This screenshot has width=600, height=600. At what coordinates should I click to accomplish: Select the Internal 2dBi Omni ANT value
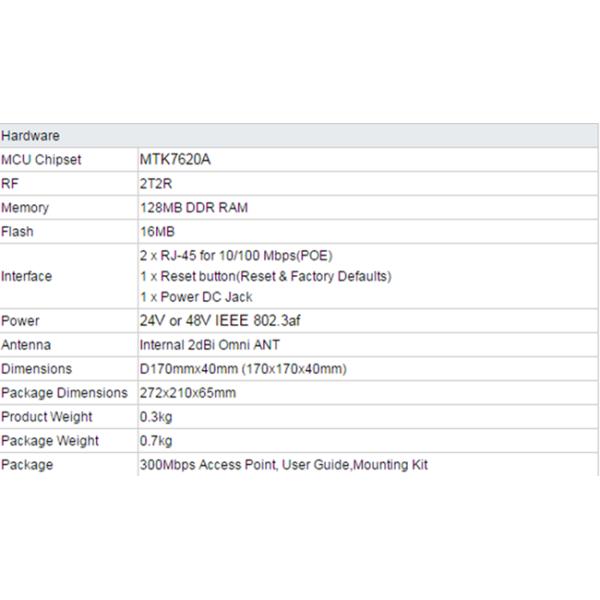coord(210,345)
